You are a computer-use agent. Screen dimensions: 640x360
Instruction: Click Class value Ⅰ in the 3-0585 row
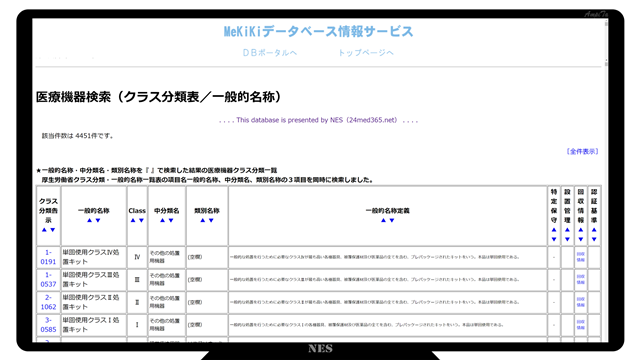click(x=137, y=325)
